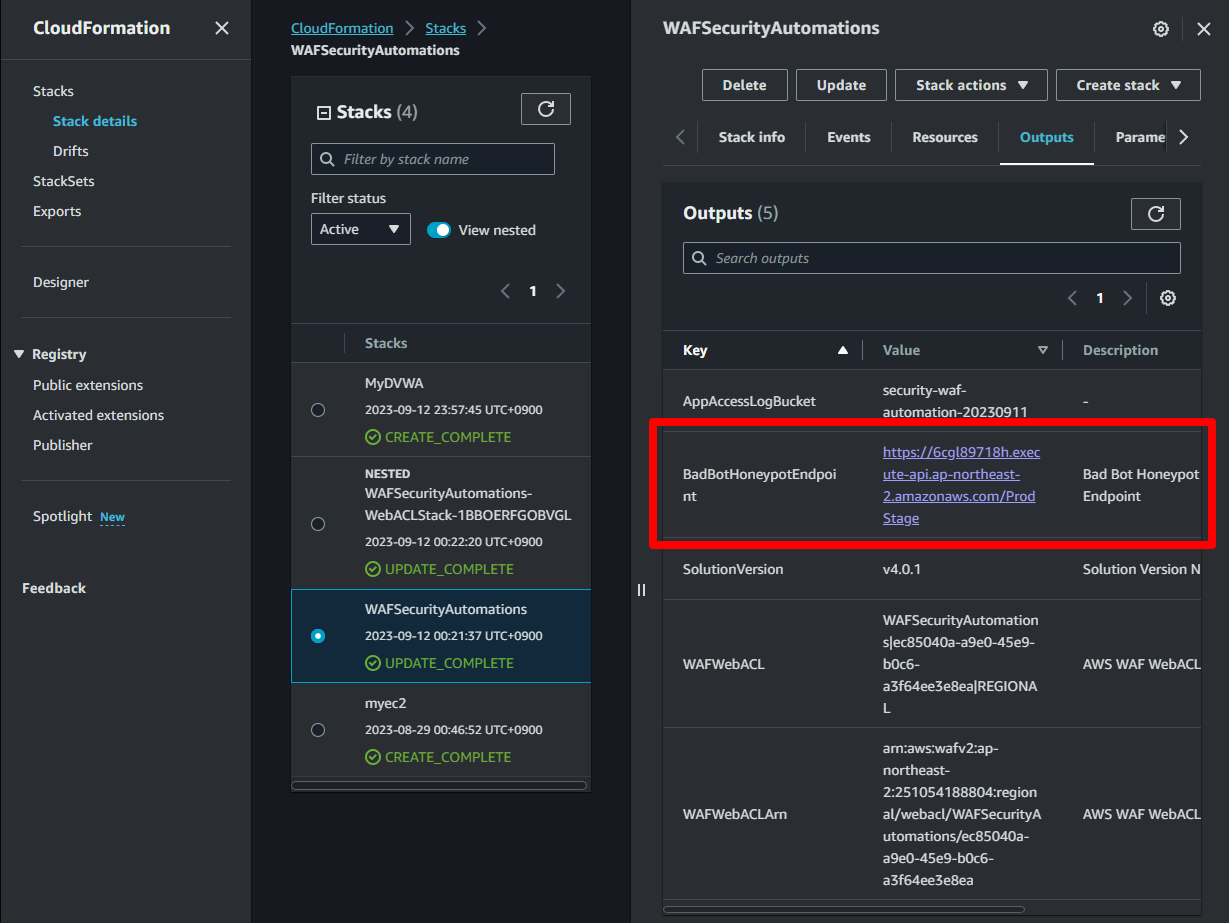This screenshot has width=1229, height=923.
Task: Open StackSets in the sidebar
Action: (x=64, y=181)
